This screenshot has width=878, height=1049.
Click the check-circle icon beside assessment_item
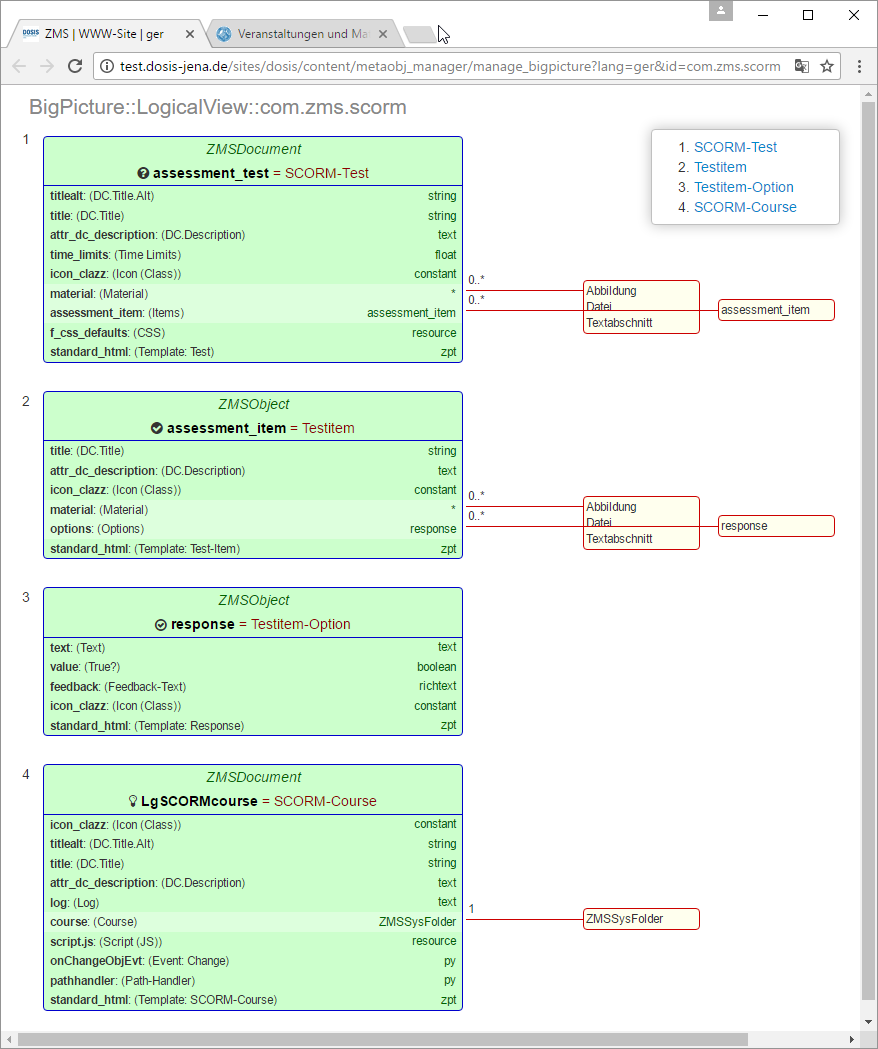[157, 428]
